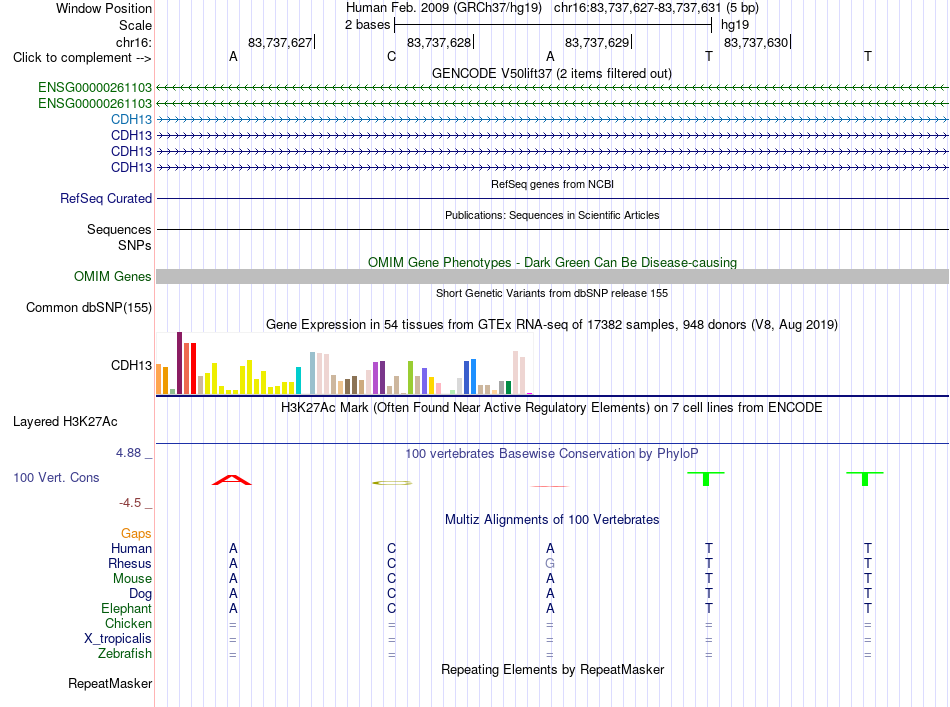950x707 pixels.
Task: Click the gray OMIM Genes bar
Action: pyautogui.click(x=552, y=276)
